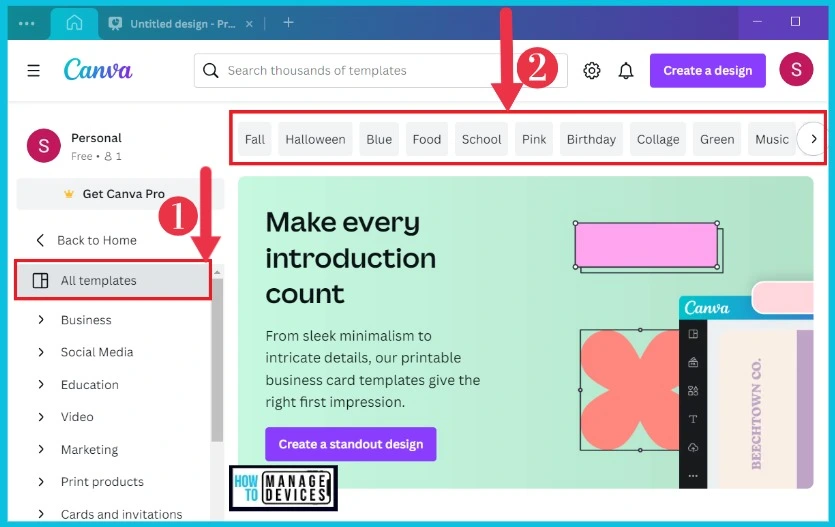Click the sidebar scrollbar up arrow
835x527 pixels.
pos(217,273)
